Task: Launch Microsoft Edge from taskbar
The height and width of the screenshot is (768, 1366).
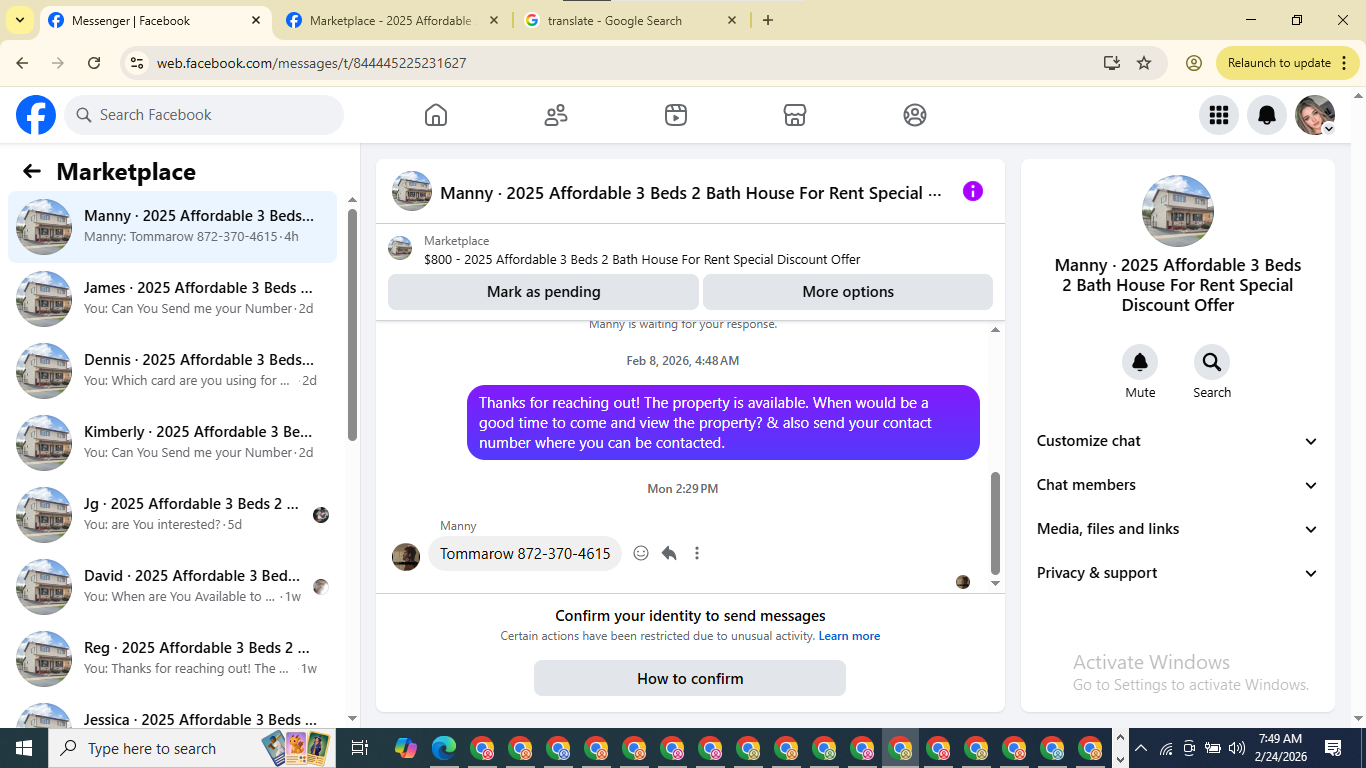Action: [x=444, y=748]
